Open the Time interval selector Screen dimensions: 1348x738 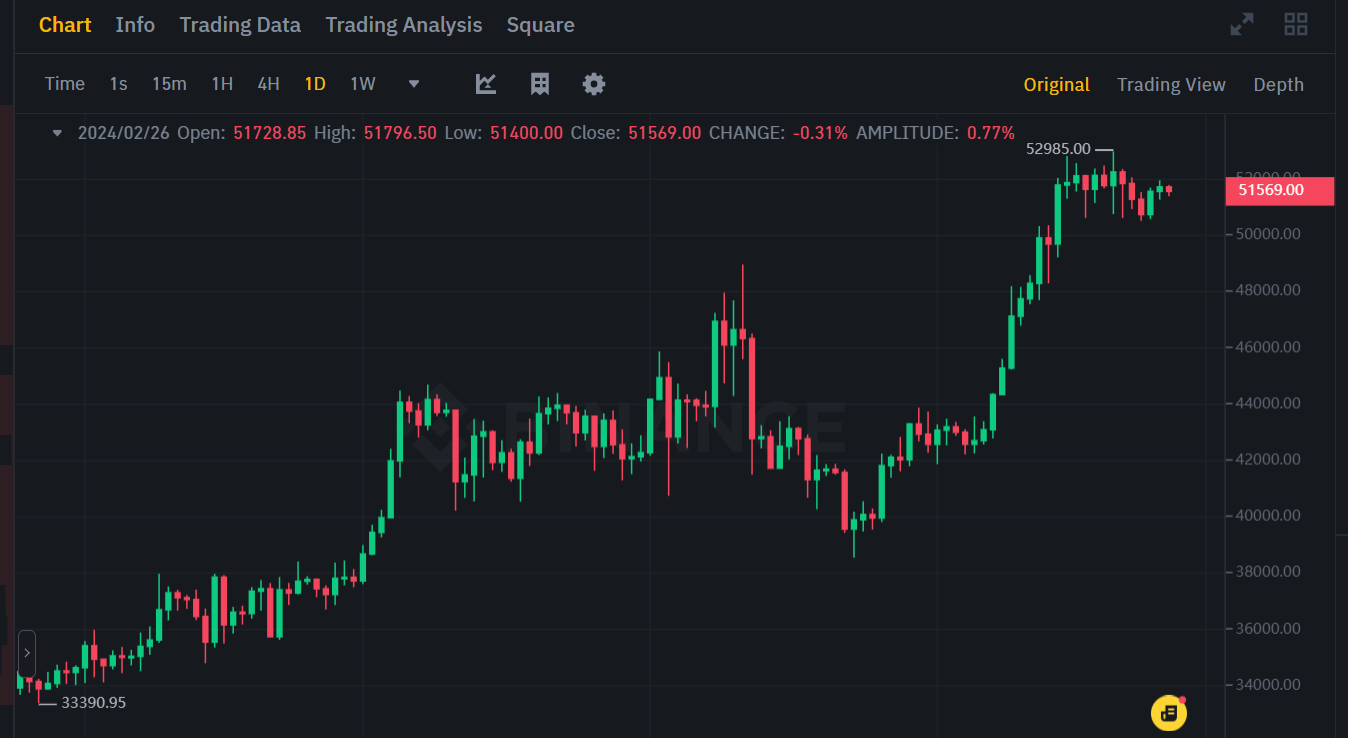[x=64, y=84]
